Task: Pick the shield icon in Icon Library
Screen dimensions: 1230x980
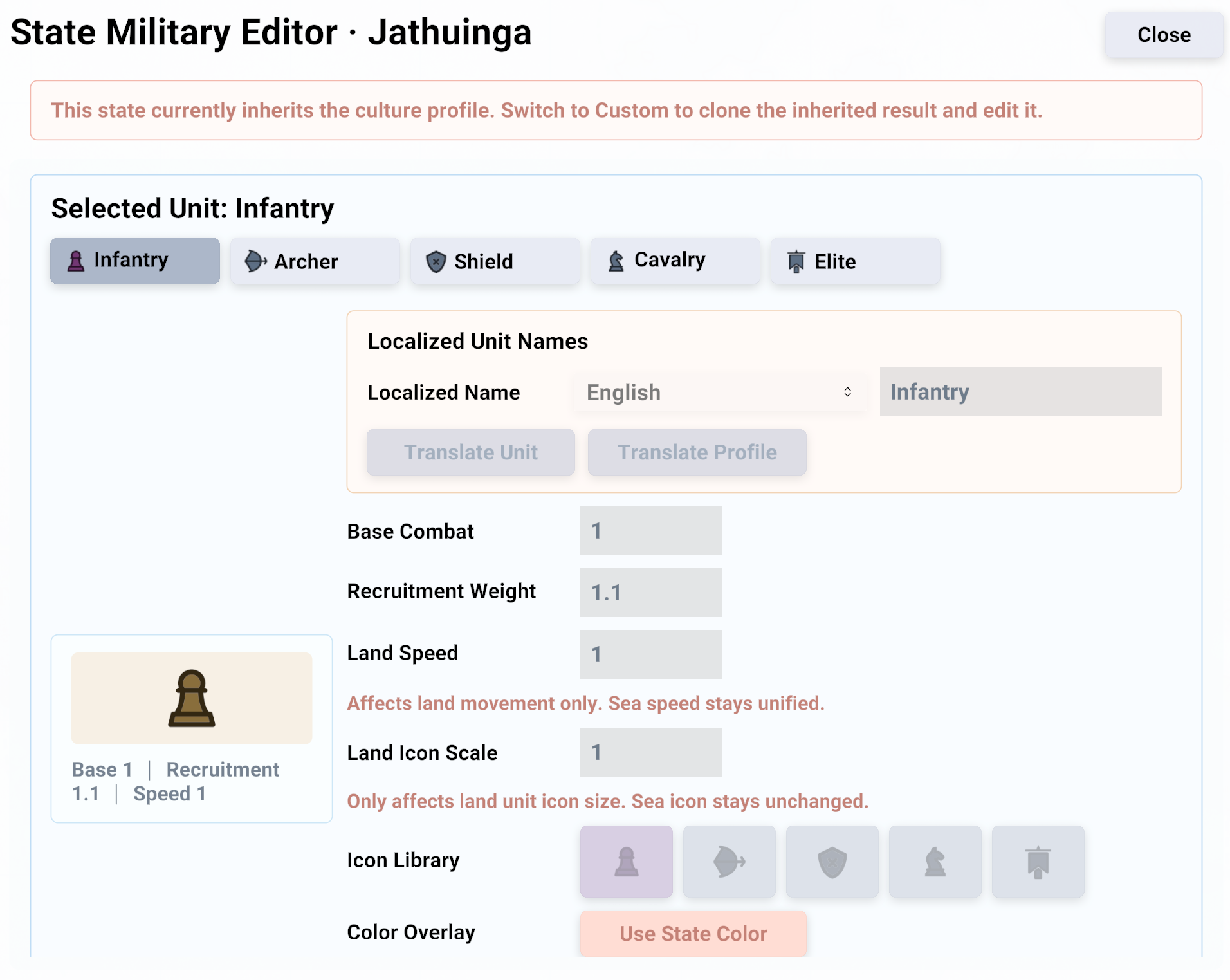Action: click(832, 861)
